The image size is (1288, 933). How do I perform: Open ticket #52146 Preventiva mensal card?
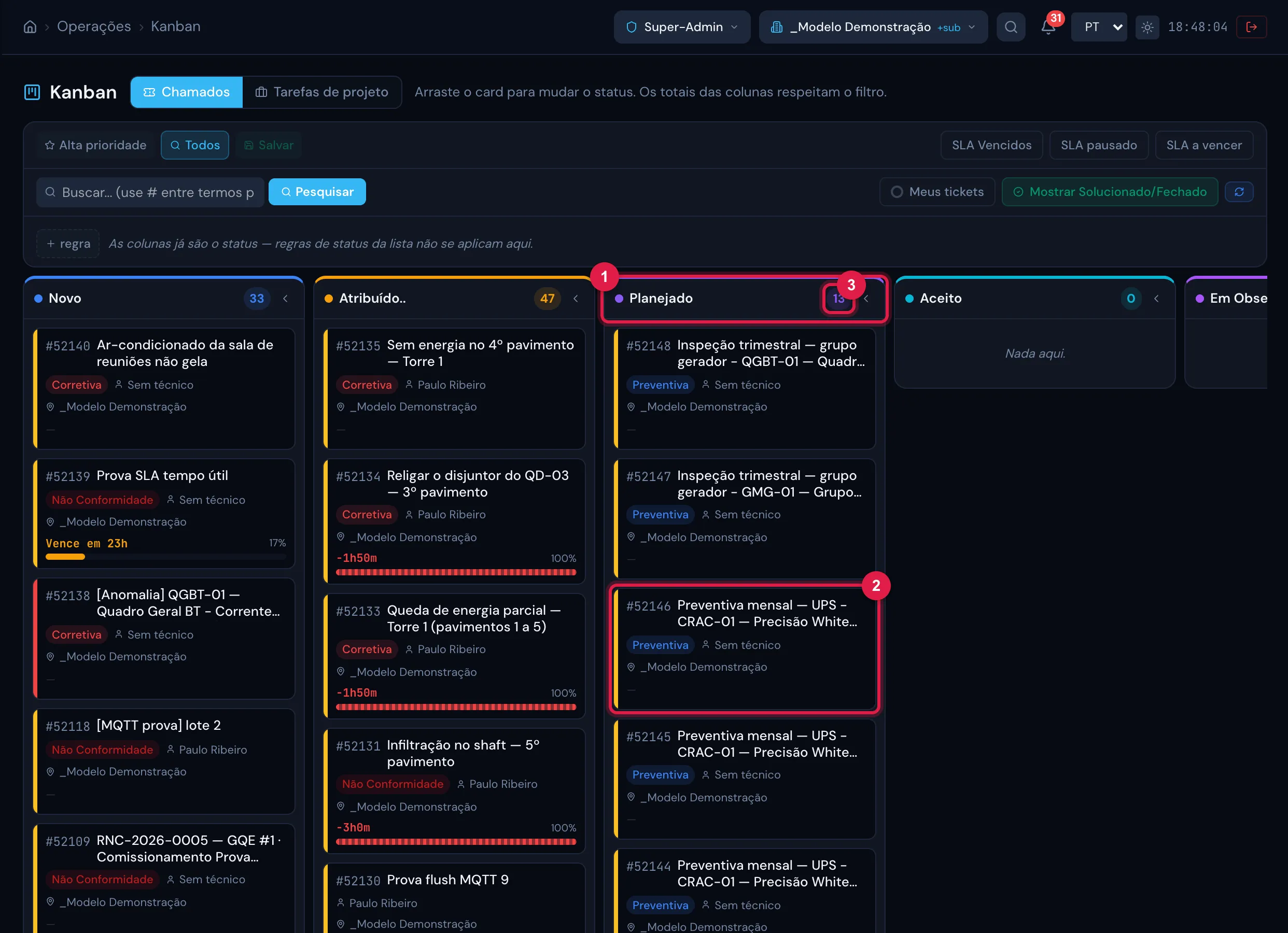(x=745, y=648)
